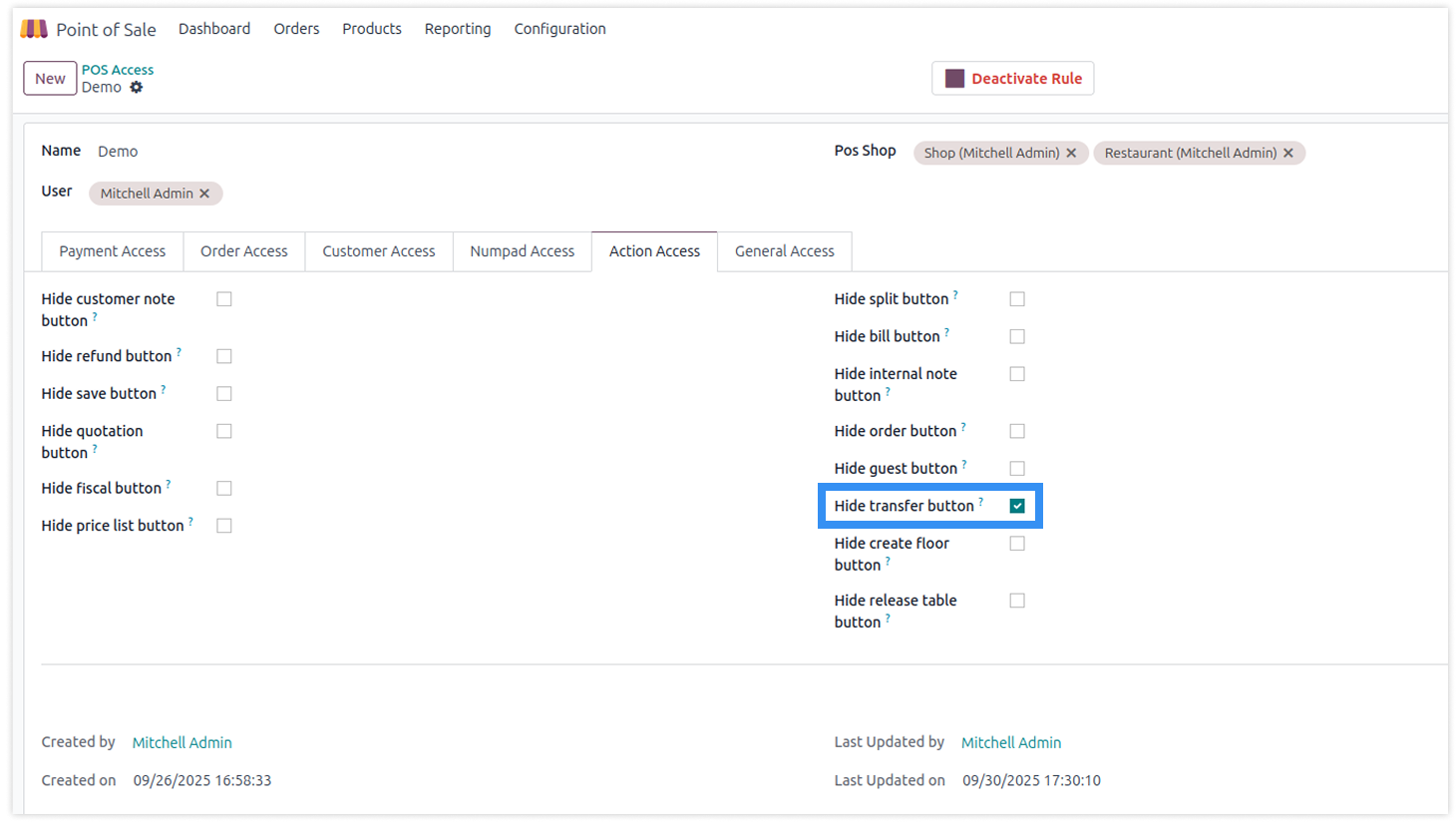This screenshot has height=822, width=1456.
Task: Click help tooltip icon beside Hide split button
Action: pos(955,295)
